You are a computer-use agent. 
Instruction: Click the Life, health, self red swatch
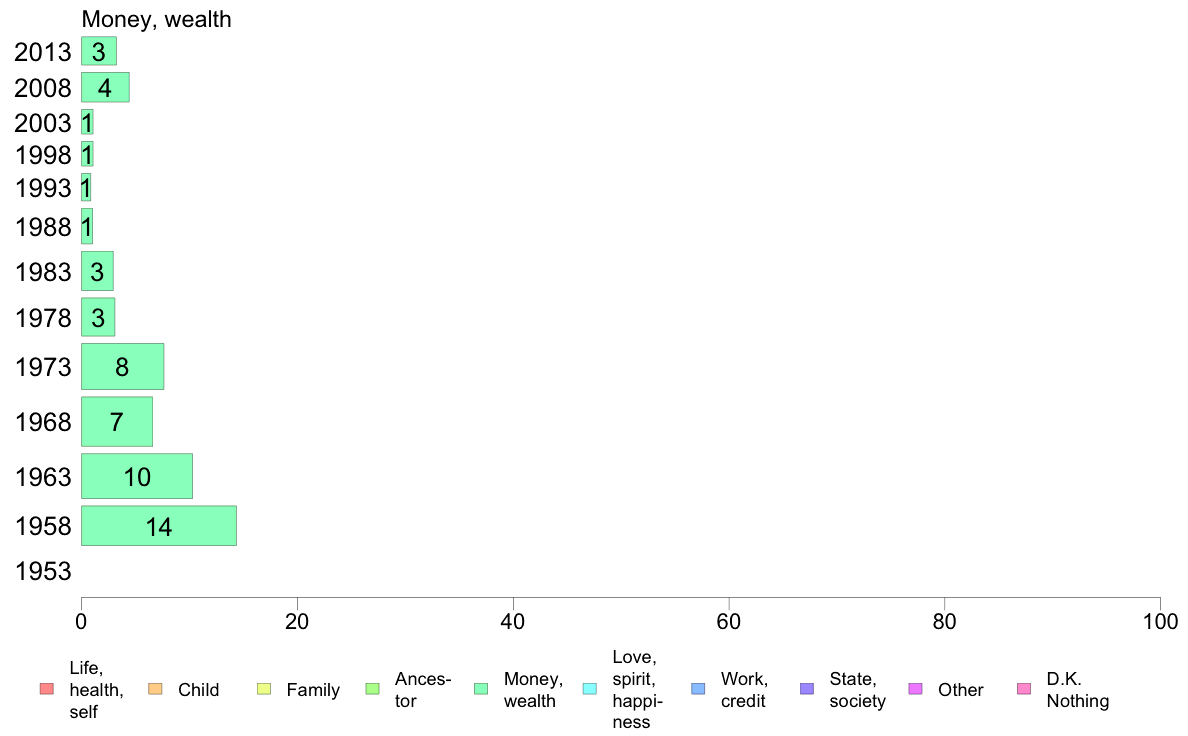(x=46, y=689)
